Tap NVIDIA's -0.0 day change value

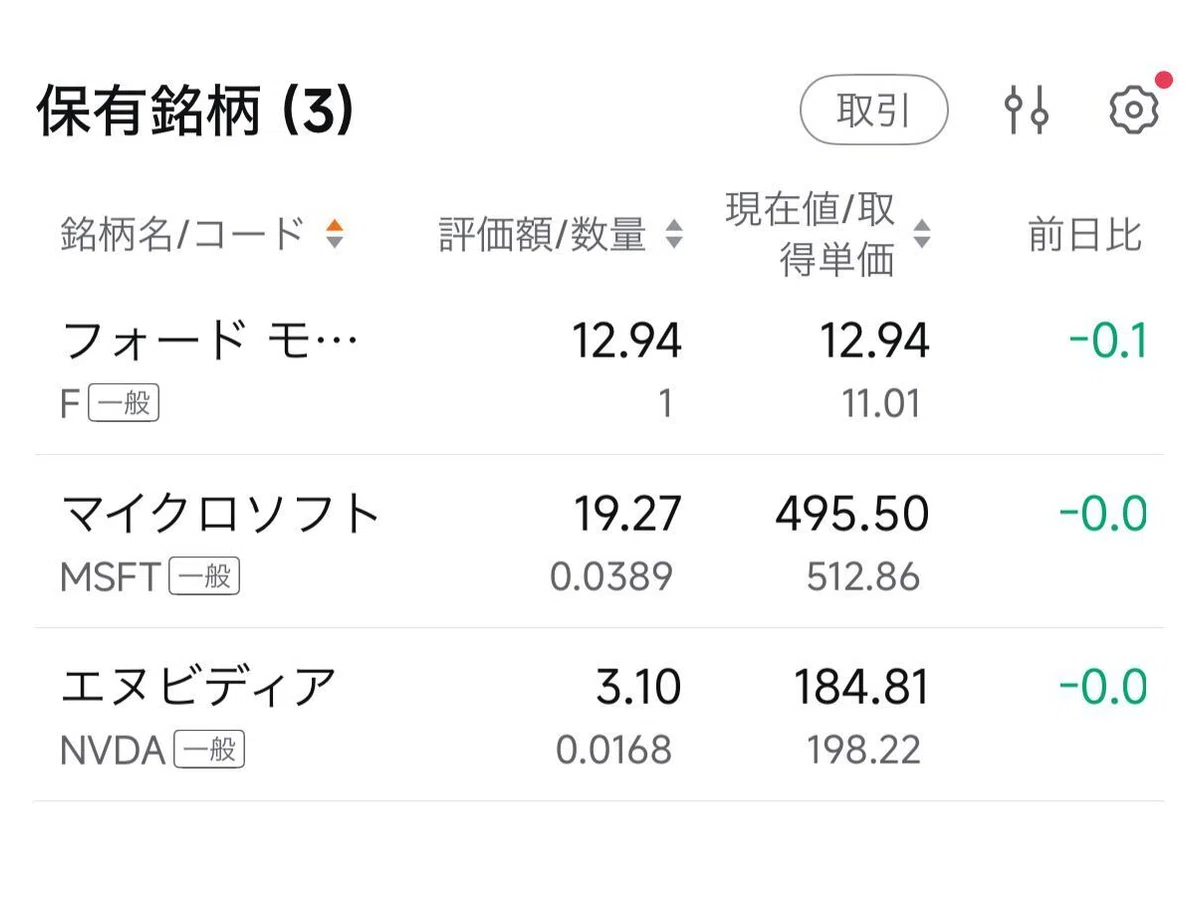point(1103,687)
